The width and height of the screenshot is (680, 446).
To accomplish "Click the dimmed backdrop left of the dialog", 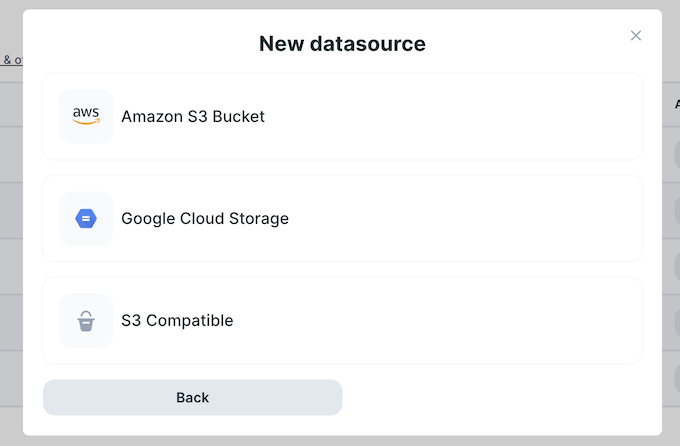I will coord(10,250).
